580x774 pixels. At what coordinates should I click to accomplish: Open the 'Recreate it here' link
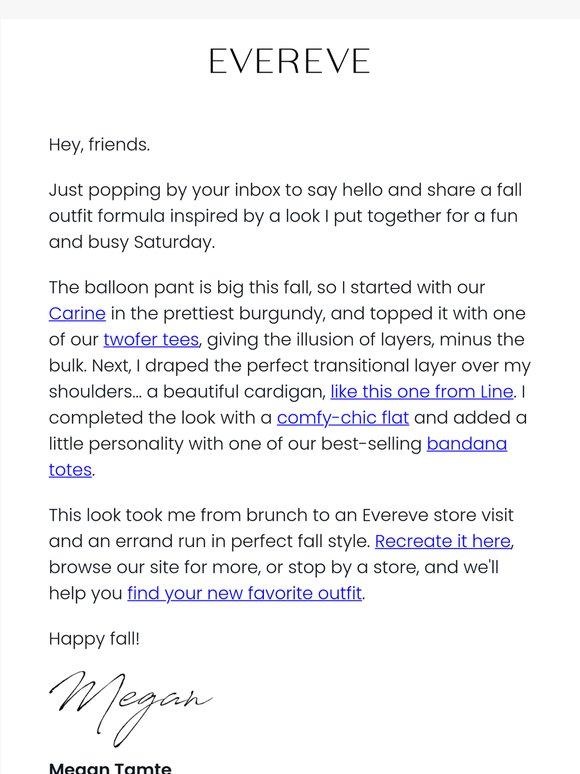point(443,541)
